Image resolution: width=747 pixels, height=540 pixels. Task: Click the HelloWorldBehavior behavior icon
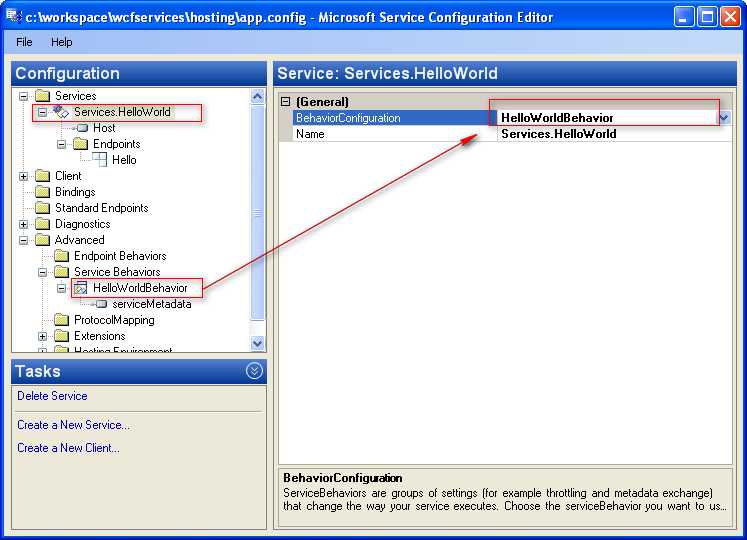(x=80, y=288)
